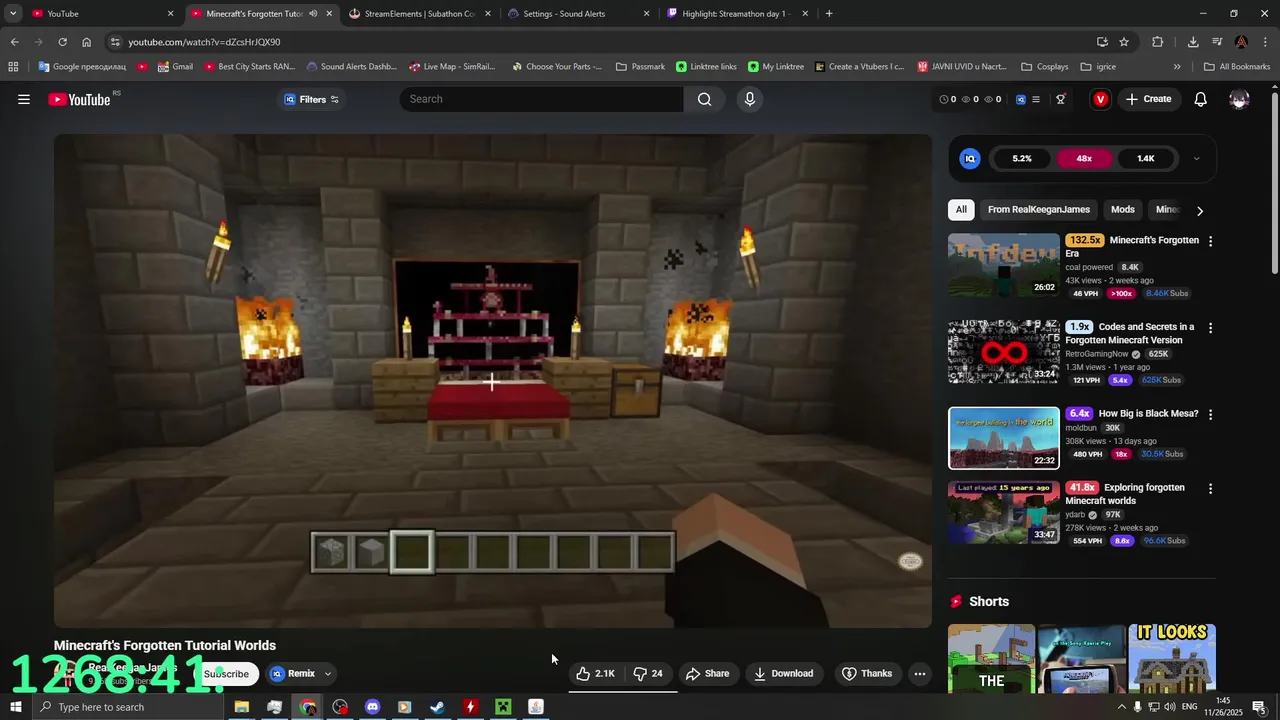
Task: Open the YouTube hamburger guide menu
Action: pyautogui.click(x=24, y=99)
